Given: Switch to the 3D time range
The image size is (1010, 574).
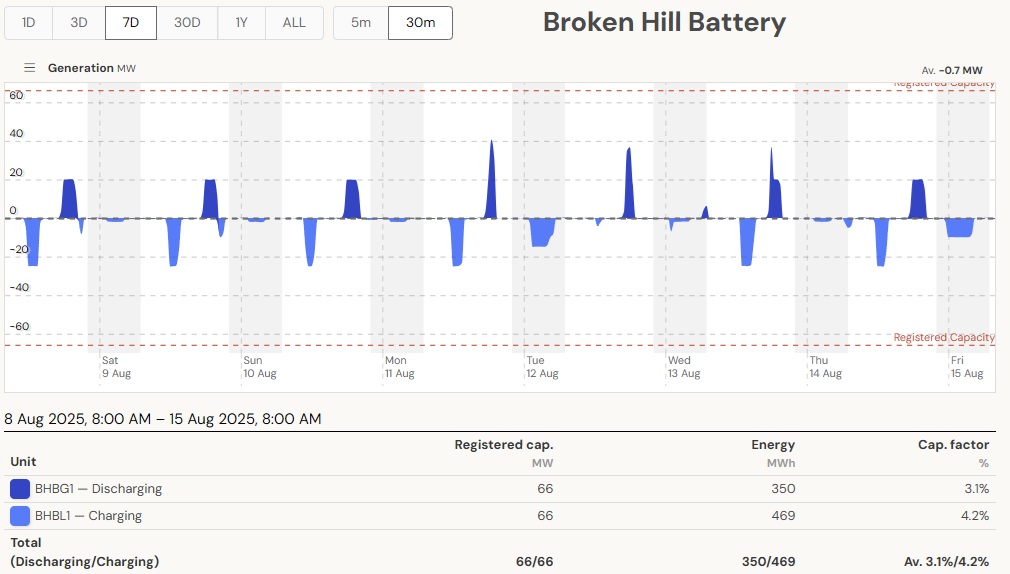Looking at the screenshot, I should [x=79, y=22].
